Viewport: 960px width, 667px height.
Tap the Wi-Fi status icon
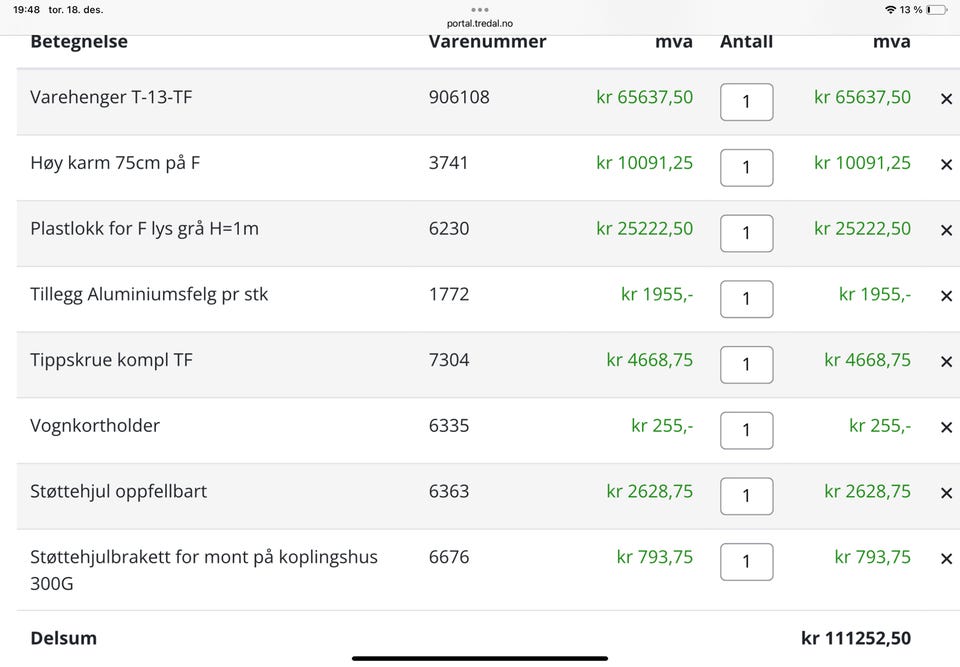[891, 10]
